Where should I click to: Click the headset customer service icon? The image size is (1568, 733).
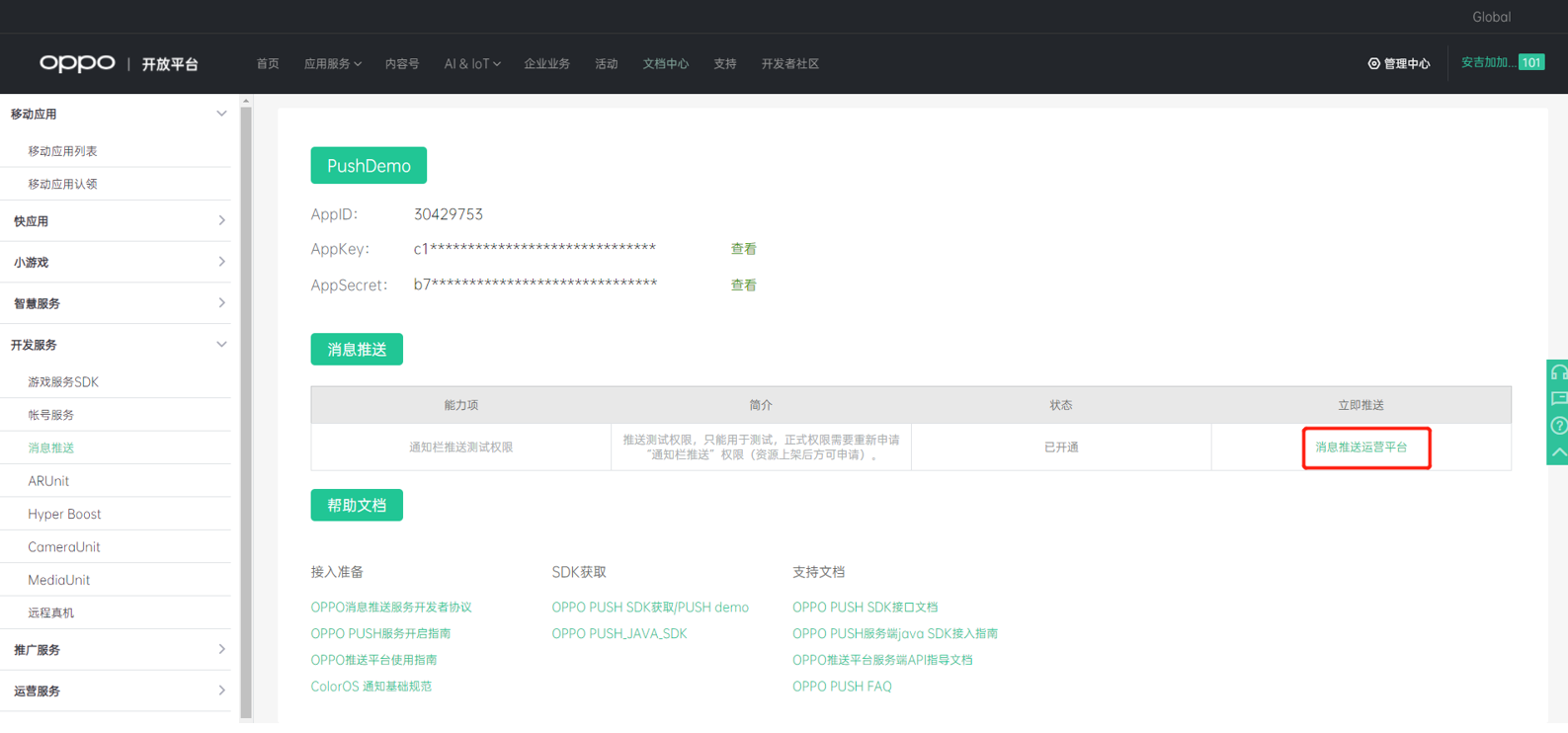[1558, 372]
